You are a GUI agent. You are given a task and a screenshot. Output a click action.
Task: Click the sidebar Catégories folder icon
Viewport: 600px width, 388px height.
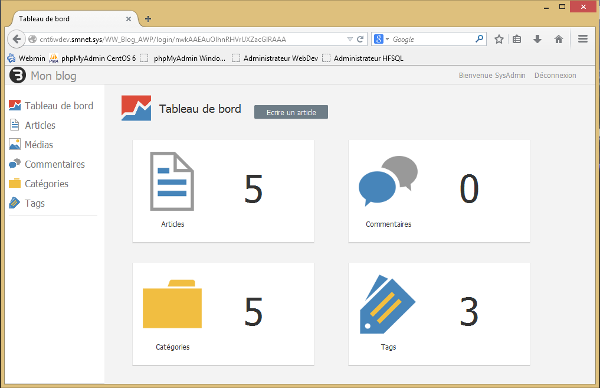tap(15, 183)
